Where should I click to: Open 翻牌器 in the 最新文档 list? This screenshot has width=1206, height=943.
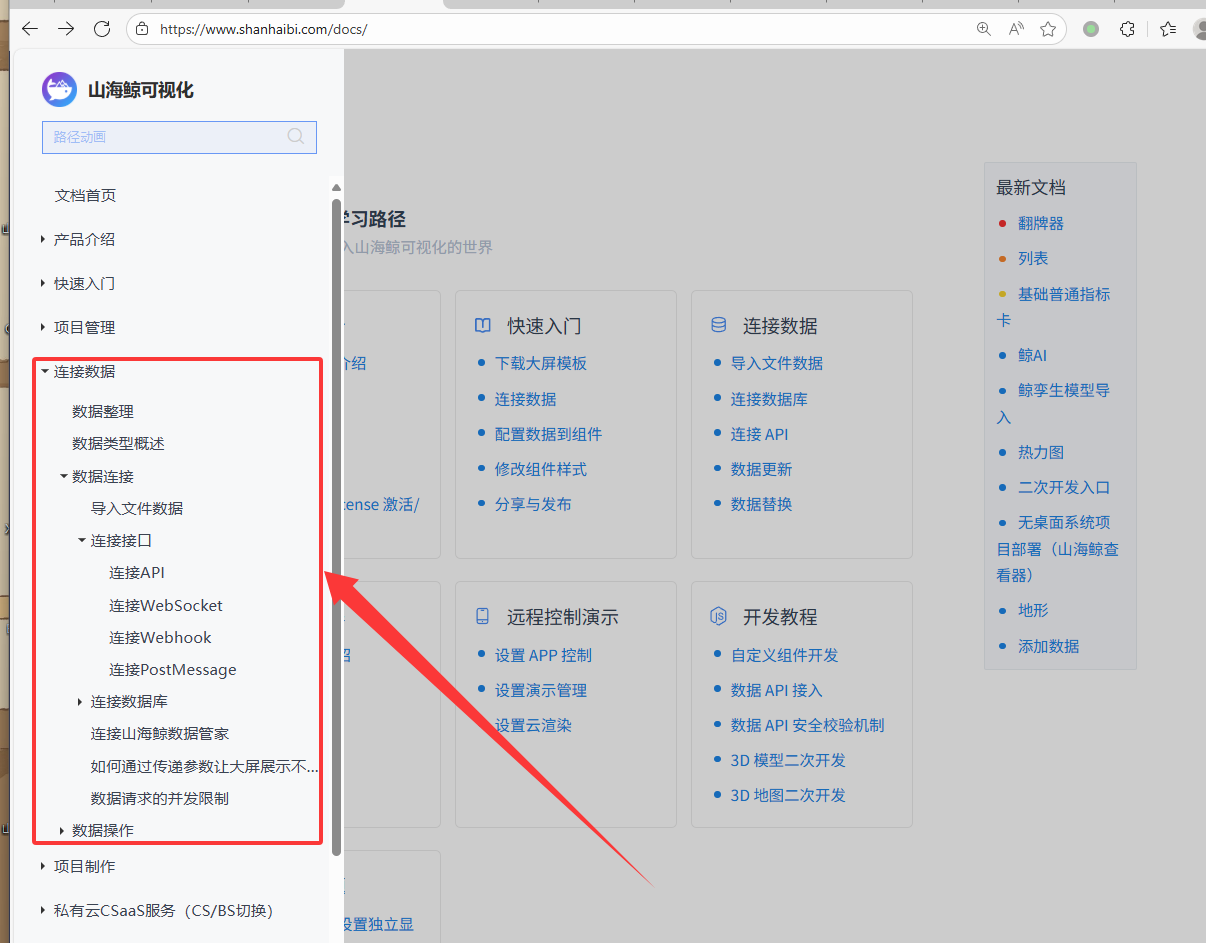pos(1041,223)
